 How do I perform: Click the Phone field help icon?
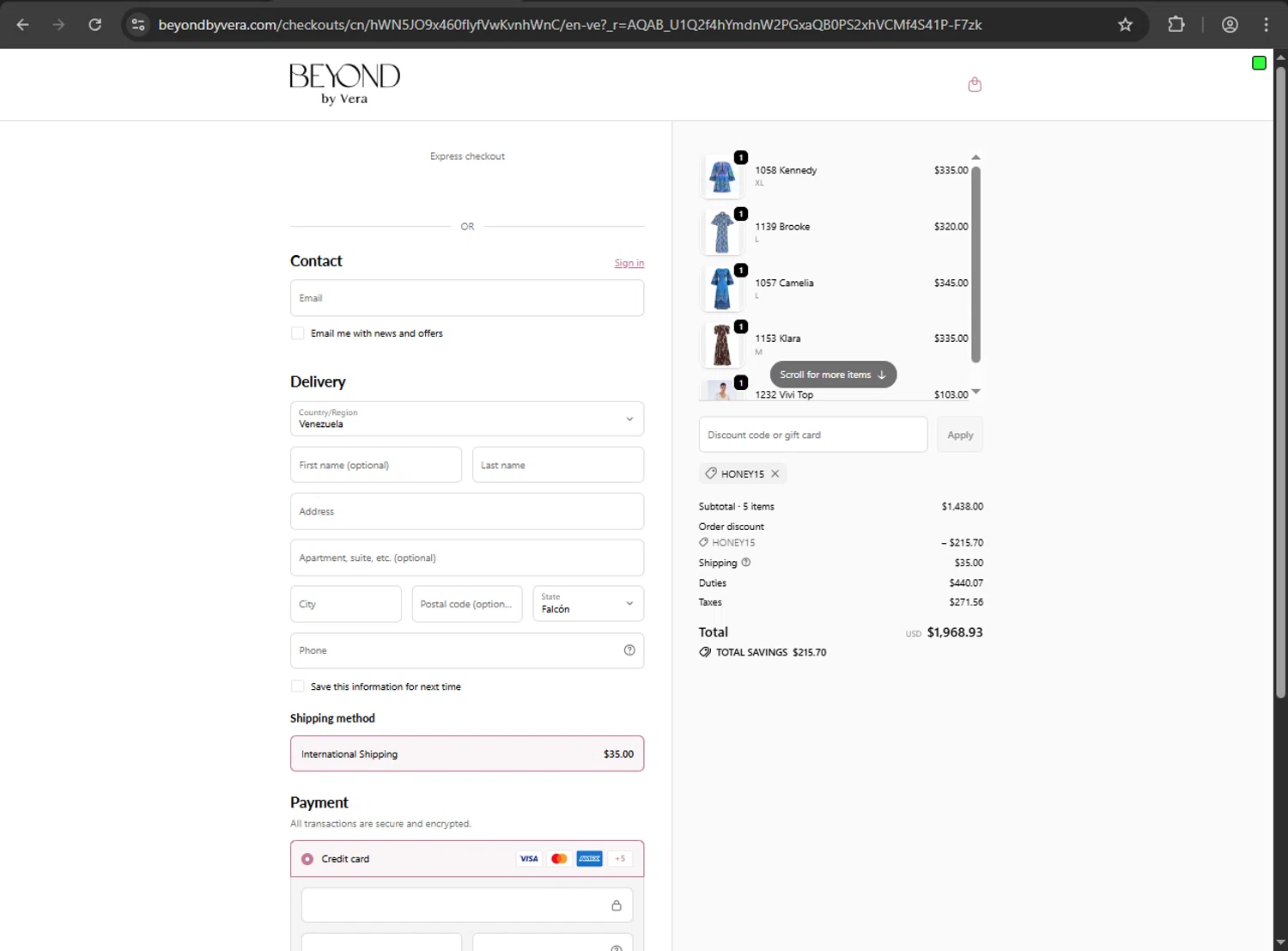pos(629,650)
